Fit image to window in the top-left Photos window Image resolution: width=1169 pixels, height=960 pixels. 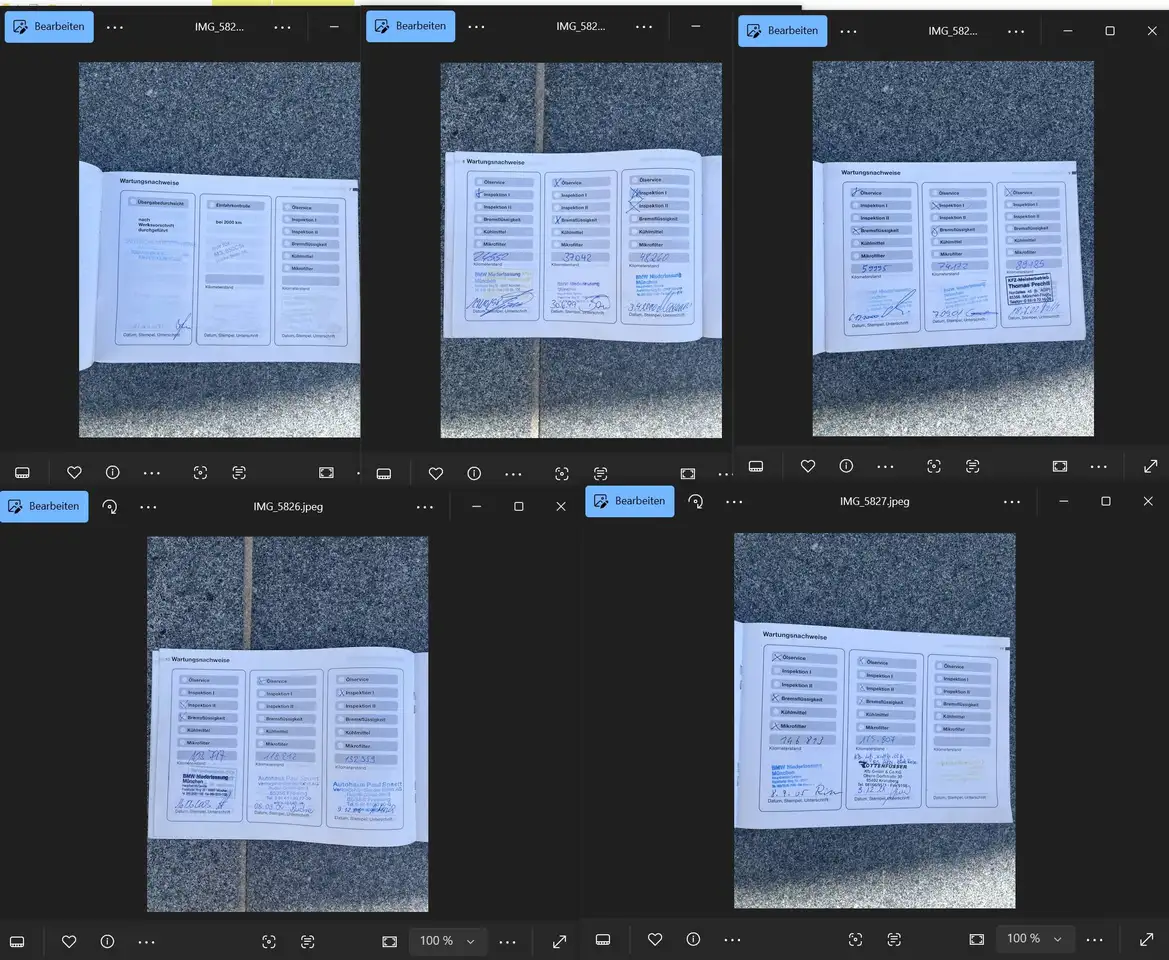click(x=327, y=473)
